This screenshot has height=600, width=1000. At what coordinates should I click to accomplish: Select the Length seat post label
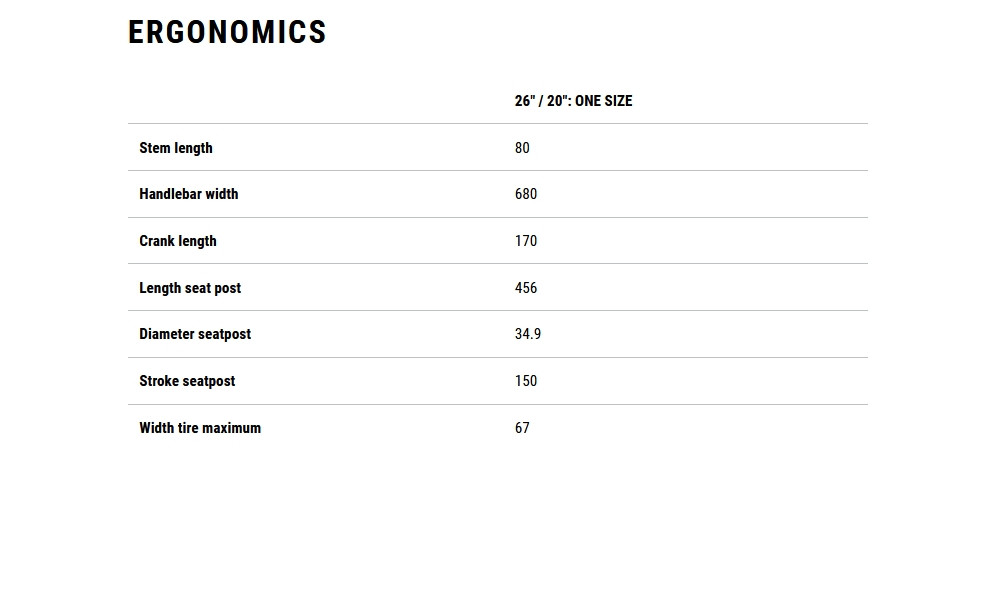190,288
